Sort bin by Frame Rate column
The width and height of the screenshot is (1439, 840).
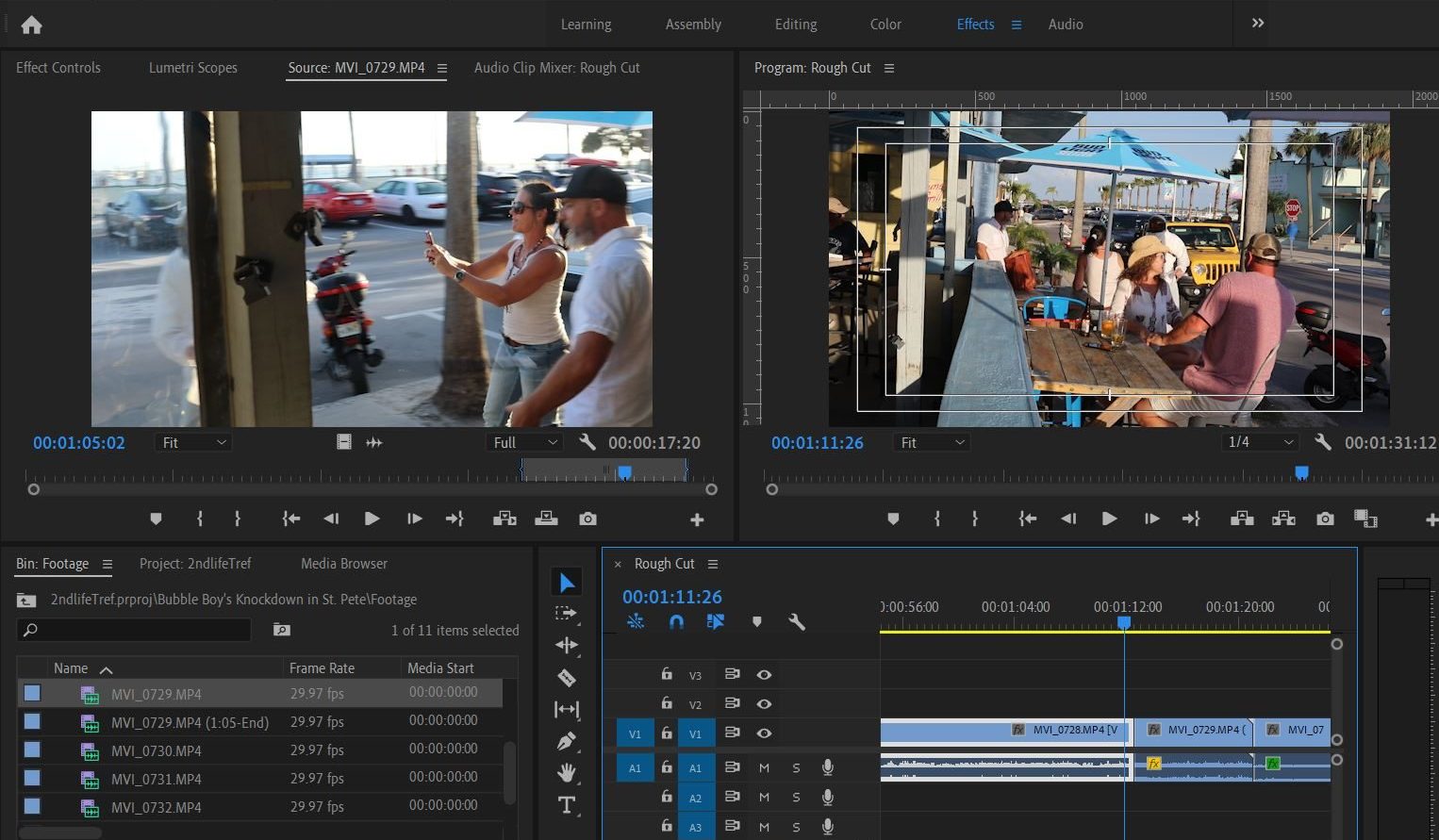coord(322,667)
